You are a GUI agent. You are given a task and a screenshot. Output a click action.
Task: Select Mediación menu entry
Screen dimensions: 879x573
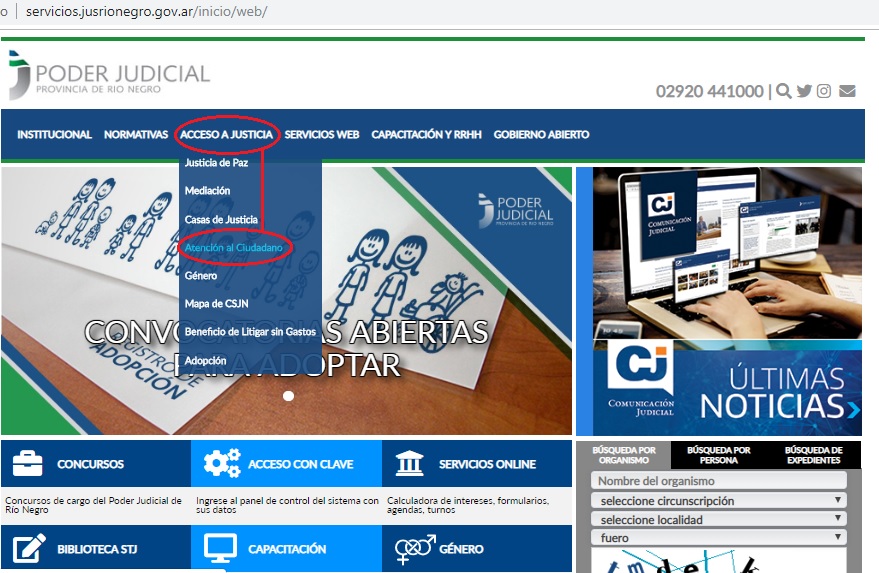click(207, 191)
